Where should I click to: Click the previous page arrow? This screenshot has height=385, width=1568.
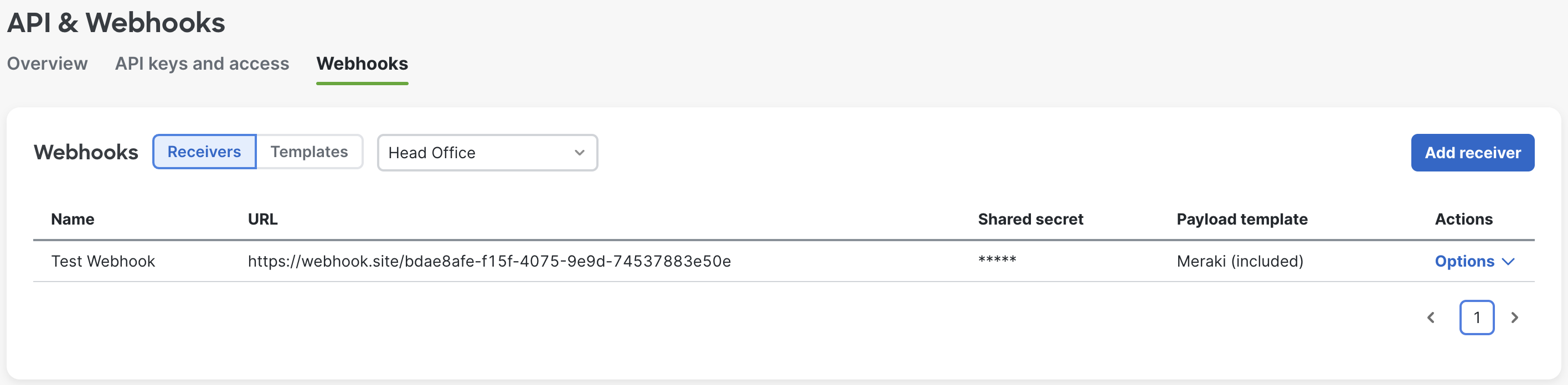coord(1432,317)
